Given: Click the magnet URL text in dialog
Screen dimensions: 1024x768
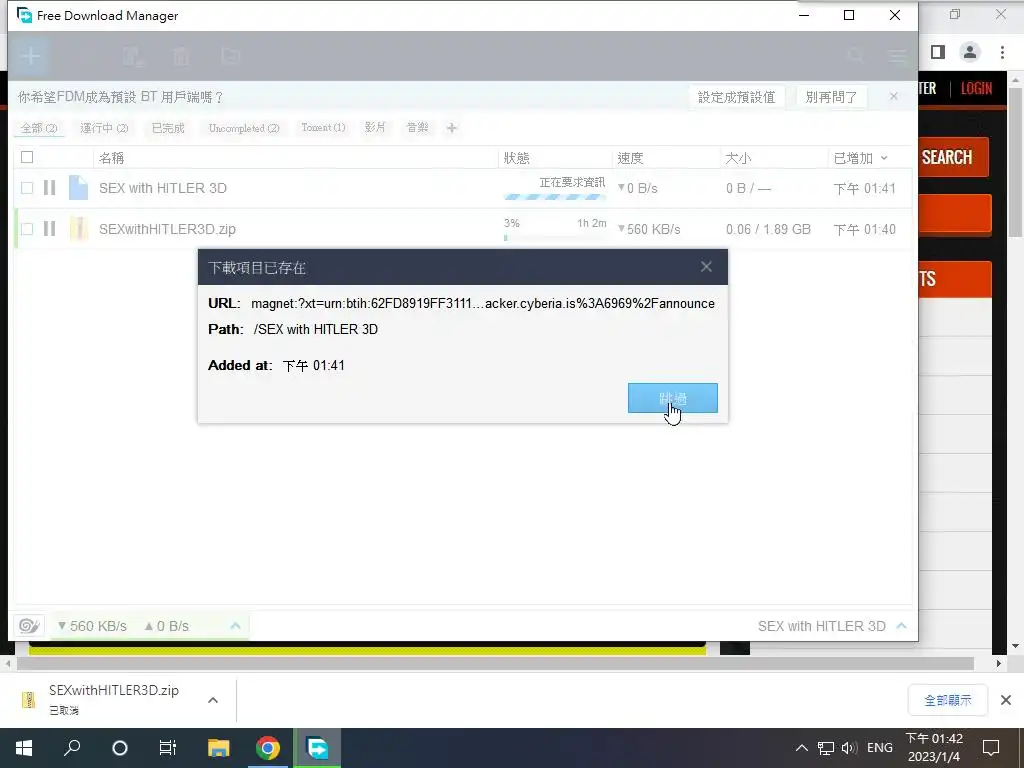Looking at the screenshot, I should coord(483,303).
